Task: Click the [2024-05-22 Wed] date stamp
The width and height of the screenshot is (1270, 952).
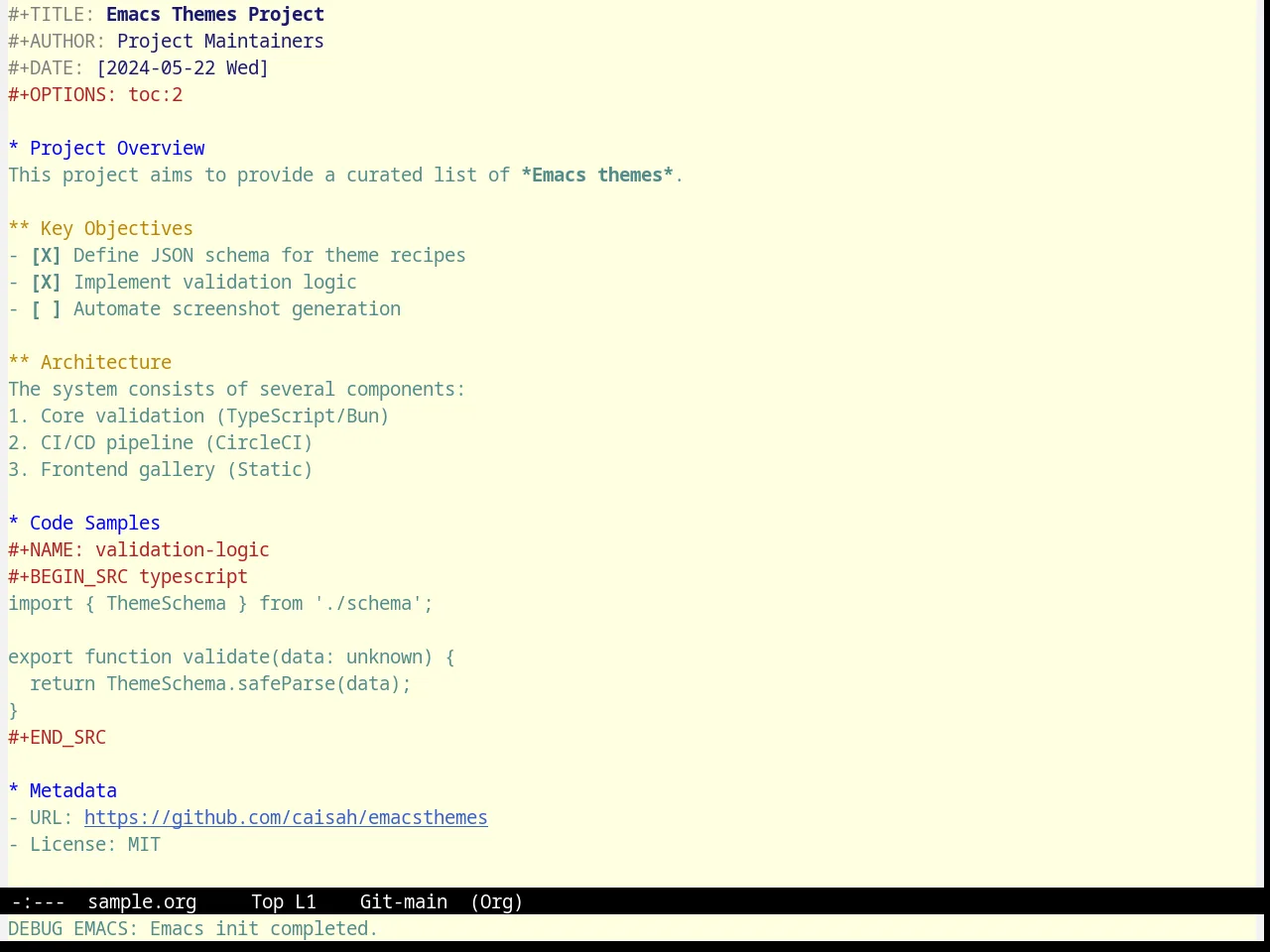Action: coord(183,67)
